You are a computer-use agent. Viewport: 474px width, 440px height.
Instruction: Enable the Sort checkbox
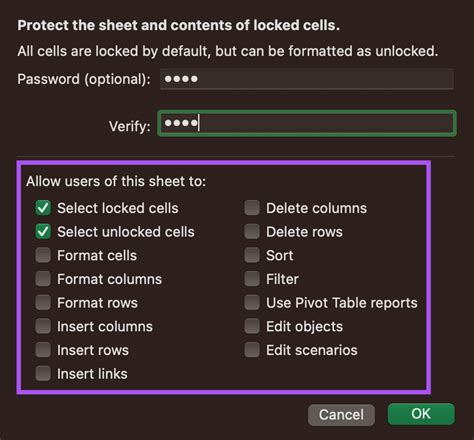(x=252, y=255)
